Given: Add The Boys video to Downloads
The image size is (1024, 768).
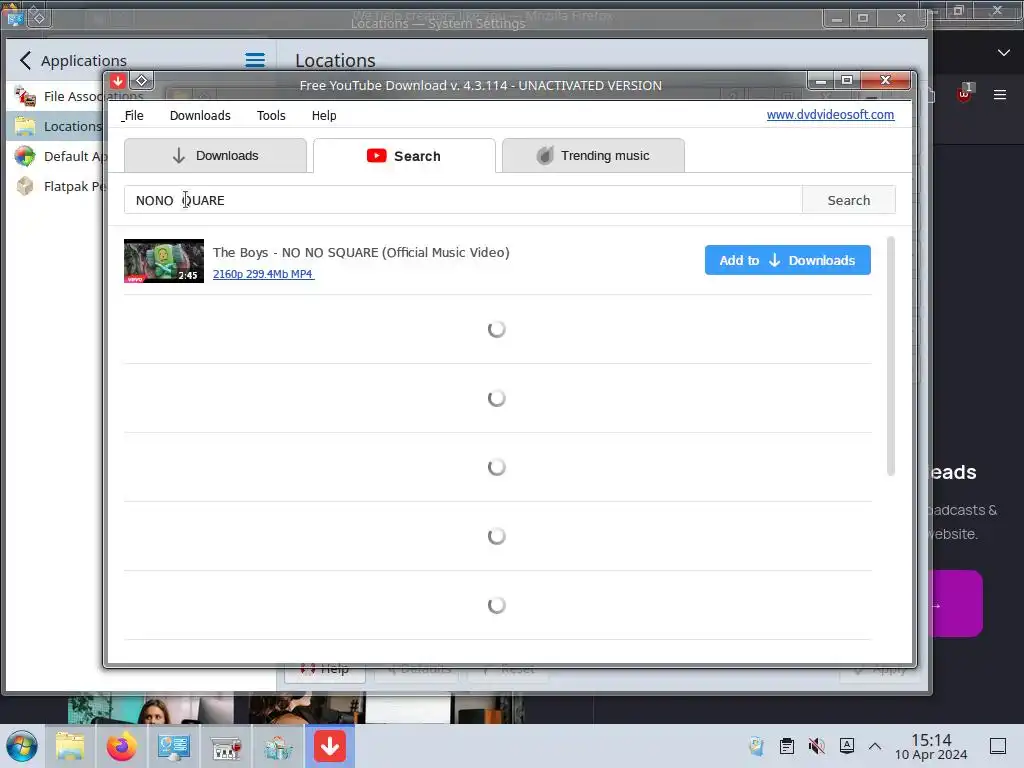Looking at the screenshot, I should [x=788, y=260].
